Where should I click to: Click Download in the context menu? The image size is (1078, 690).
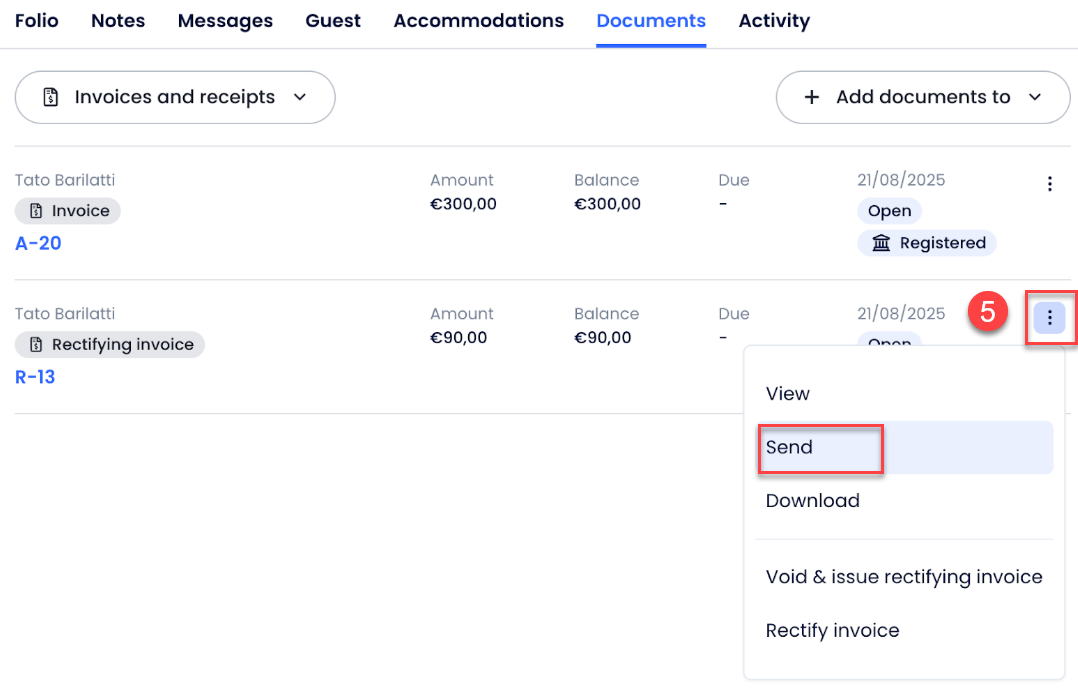(812, 501)
